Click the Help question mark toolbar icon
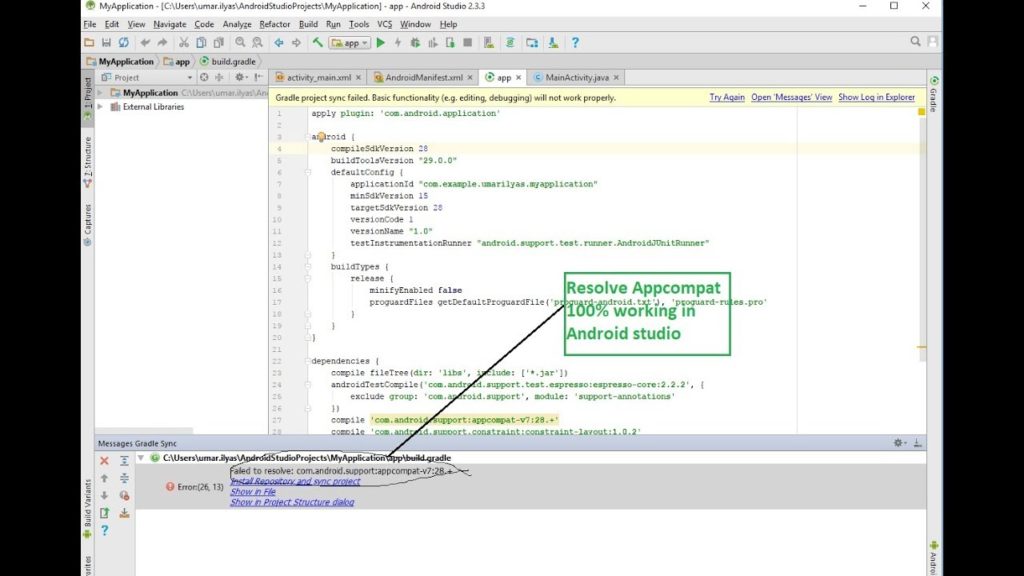Image resolution: width=1024 pixels, height=576 pixels. click(575, 42)
